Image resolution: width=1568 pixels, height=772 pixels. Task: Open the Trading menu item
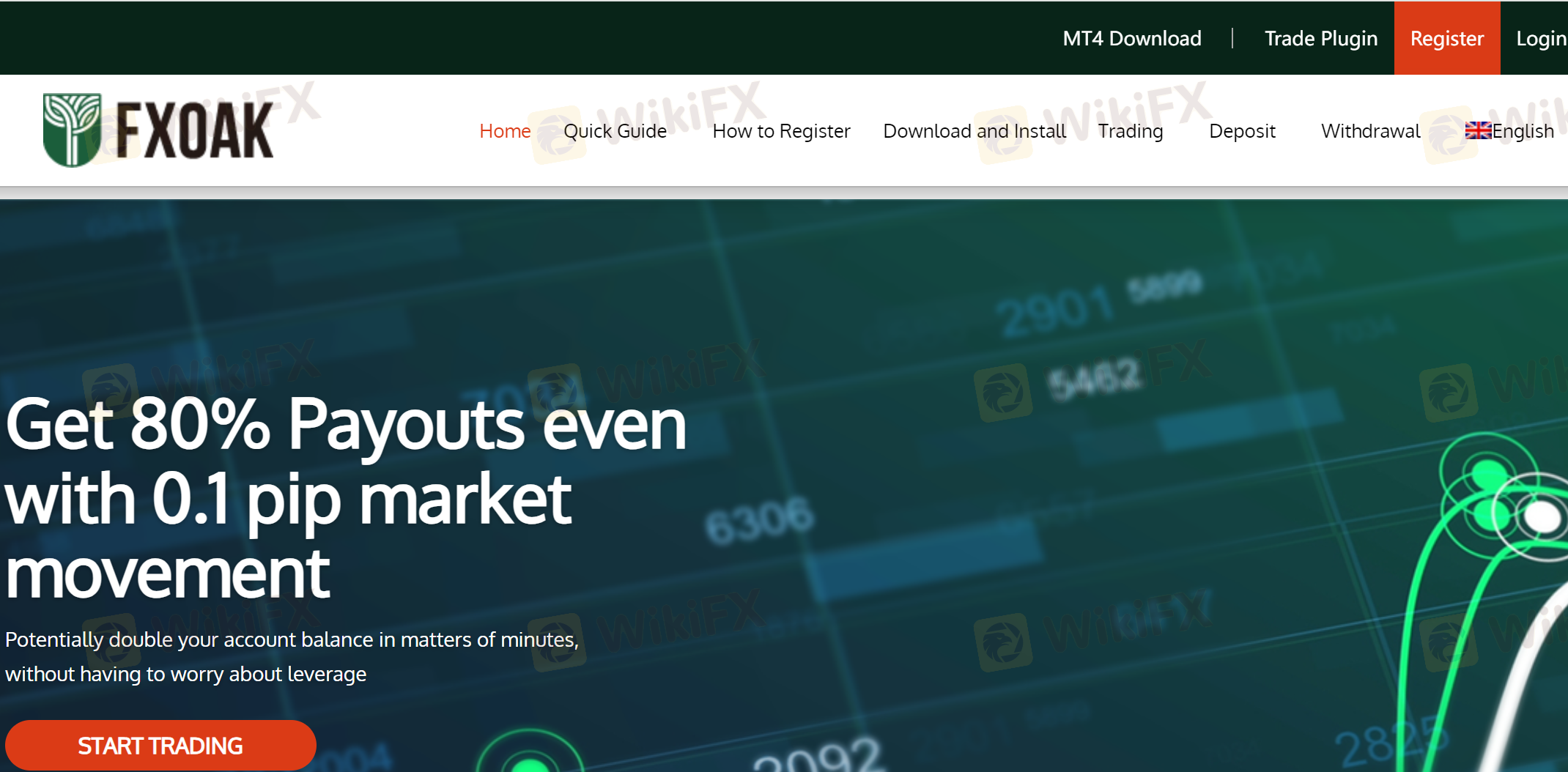(x=1131, y=131)
